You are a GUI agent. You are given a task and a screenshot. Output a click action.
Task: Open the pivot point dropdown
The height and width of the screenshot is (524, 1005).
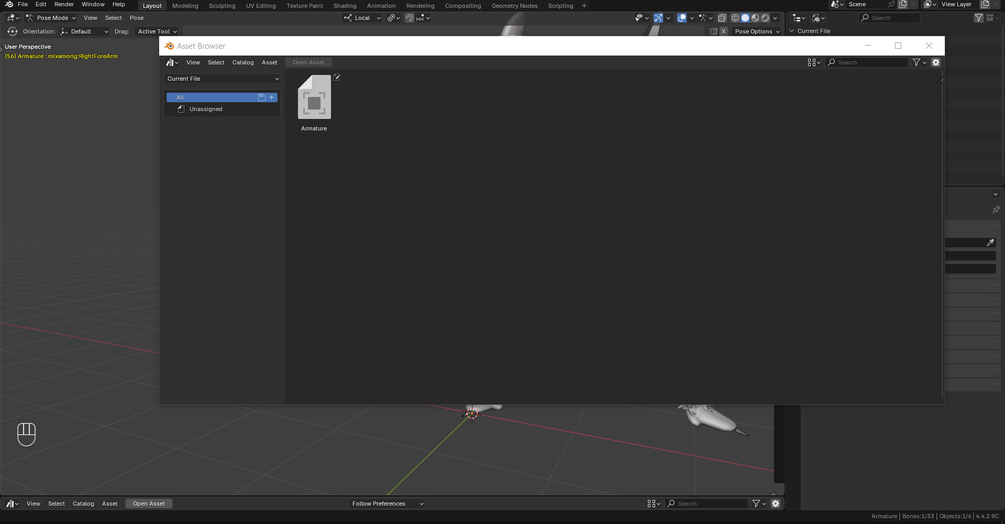[393, 18]
